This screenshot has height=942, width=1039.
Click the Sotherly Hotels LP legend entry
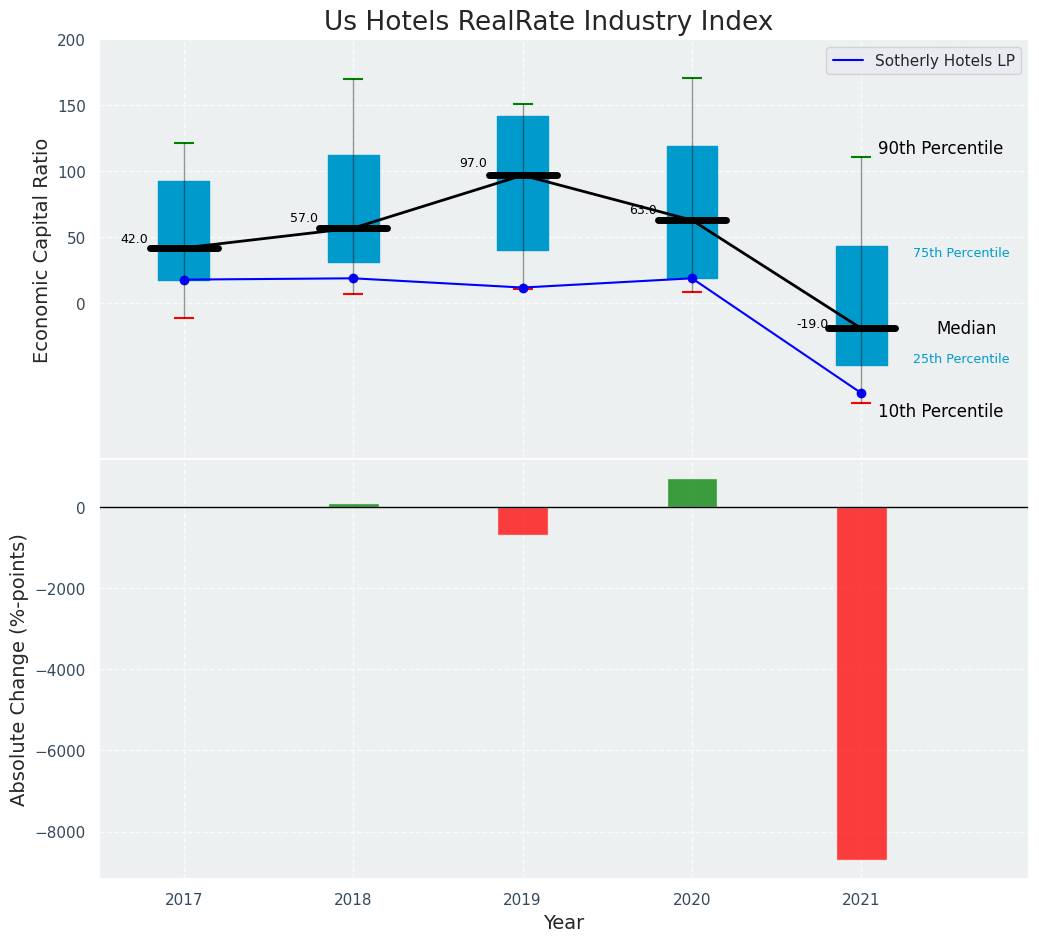944,61
